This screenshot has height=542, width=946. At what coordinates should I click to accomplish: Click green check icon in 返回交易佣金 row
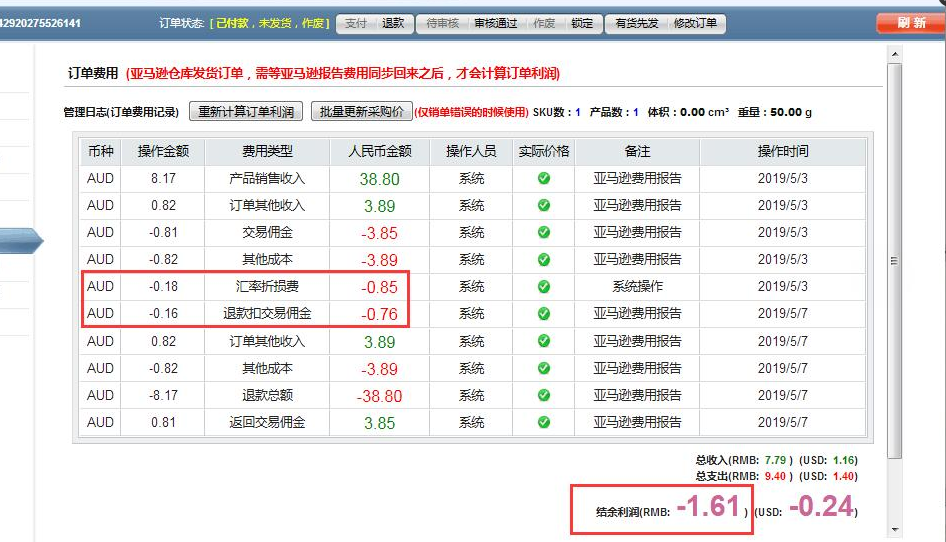(544, 422)
